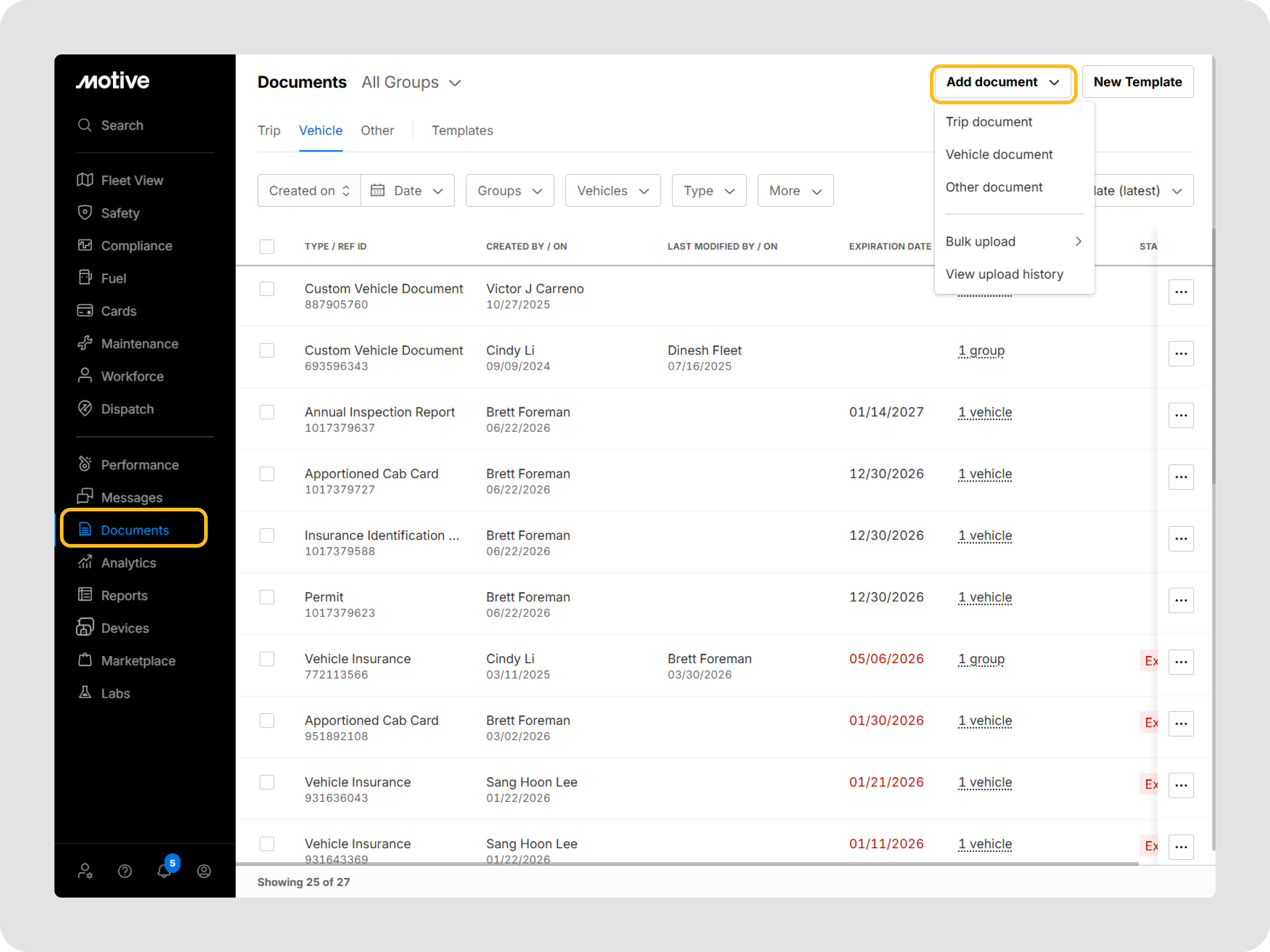Switch to the Templates tab
Screen dimensions: 1270x952
click(x=462, y=130)
